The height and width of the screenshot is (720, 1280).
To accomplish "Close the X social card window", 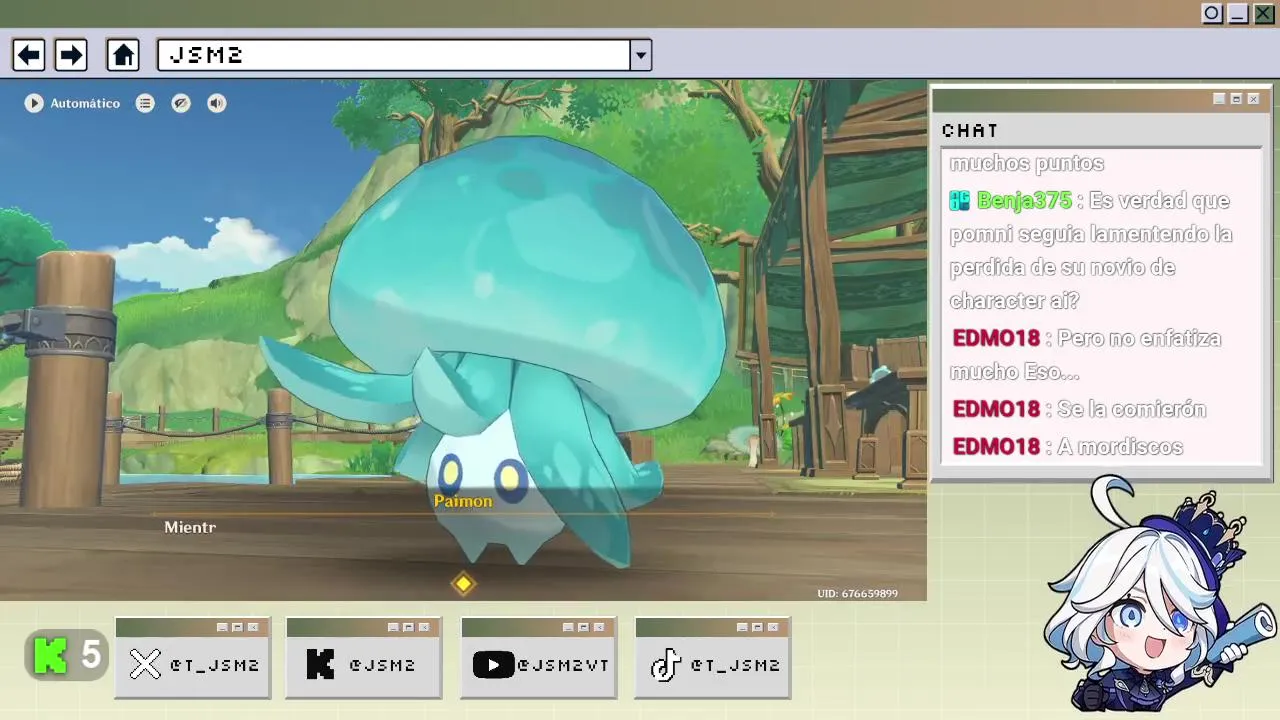I will point(253,627).
